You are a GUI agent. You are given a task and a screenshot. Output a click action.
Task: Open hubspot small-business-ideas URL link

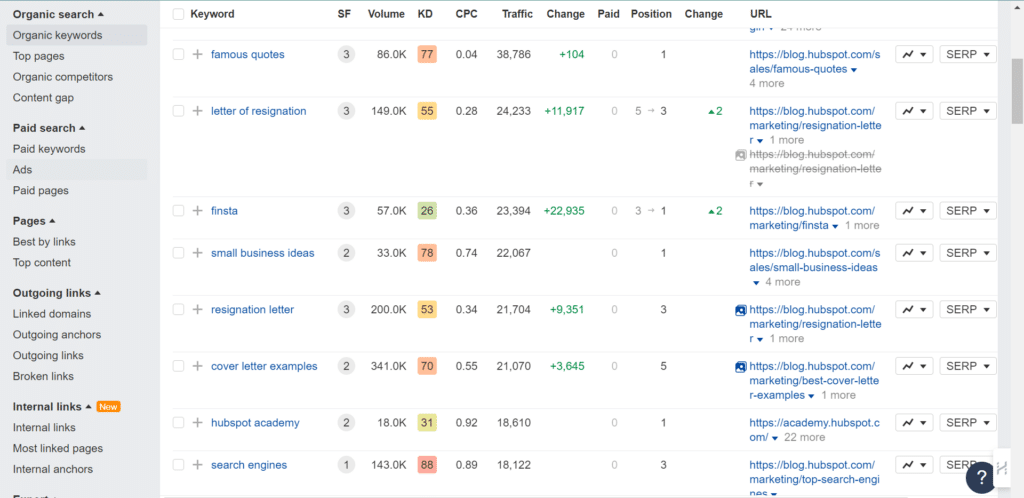[814, 260]
